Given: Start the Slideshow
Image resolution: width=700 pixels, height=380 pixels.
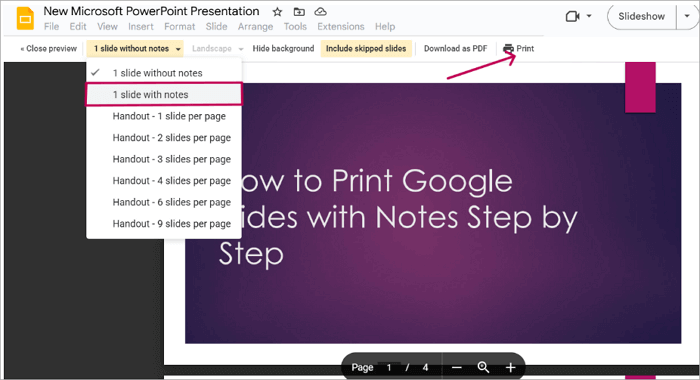Looking at the screenshot, I should [641, 17].
